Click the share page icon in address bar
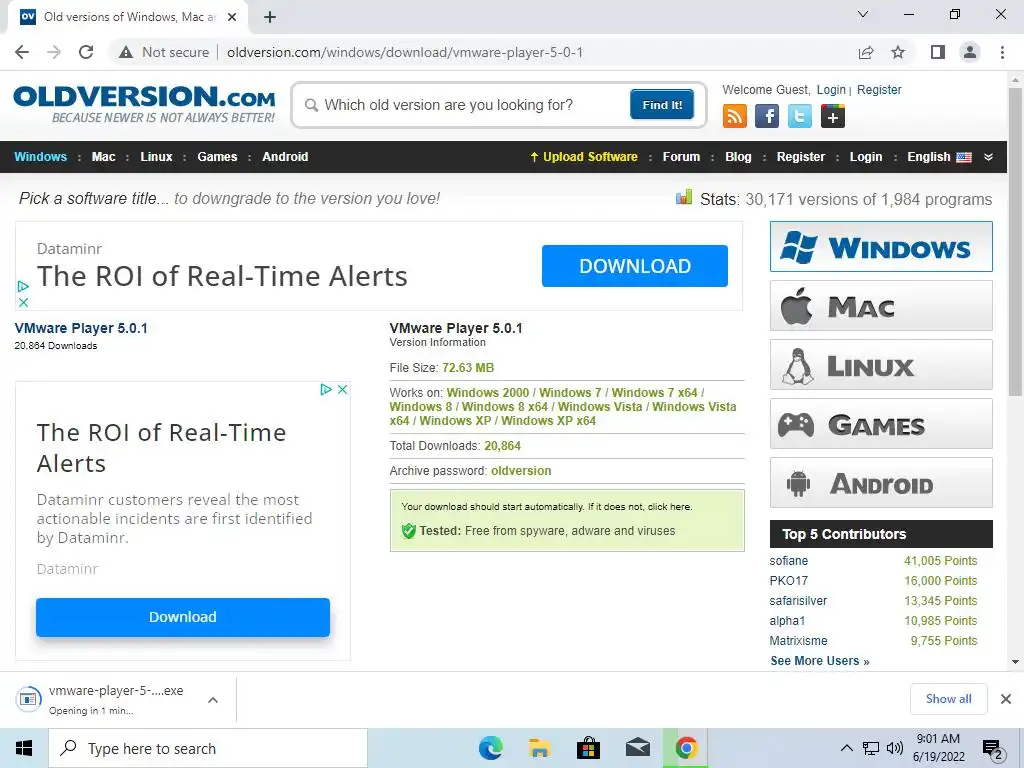This screenshot has width=1024, height=768. (x=866, y=52)
